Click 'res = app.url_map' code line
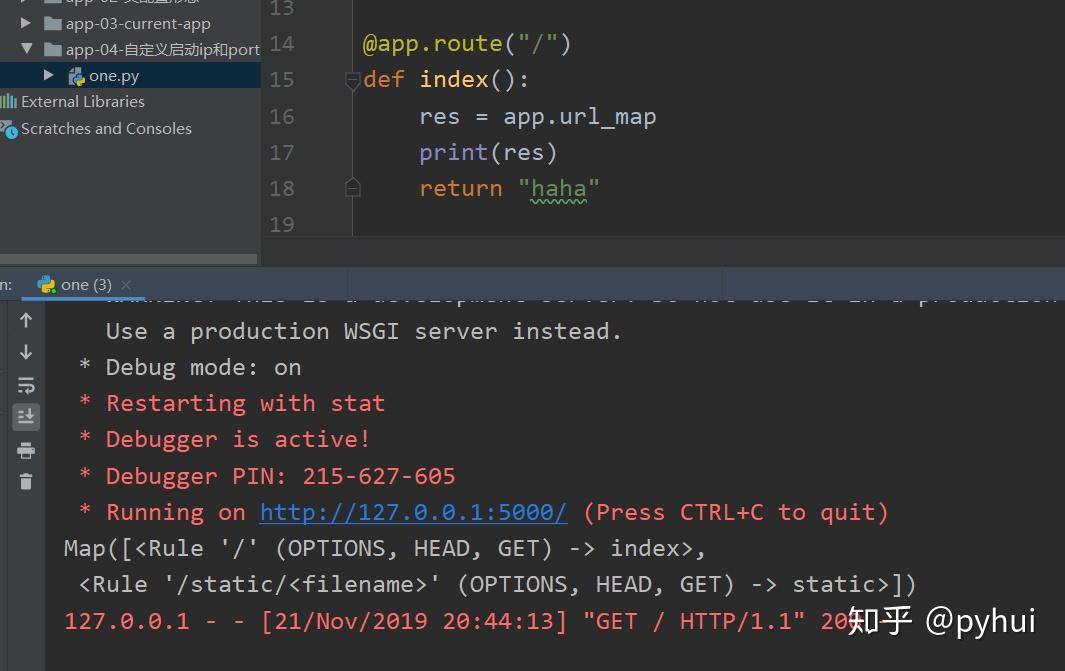The width and height of the screenshot is (1065, 671). tap(537, 117)
